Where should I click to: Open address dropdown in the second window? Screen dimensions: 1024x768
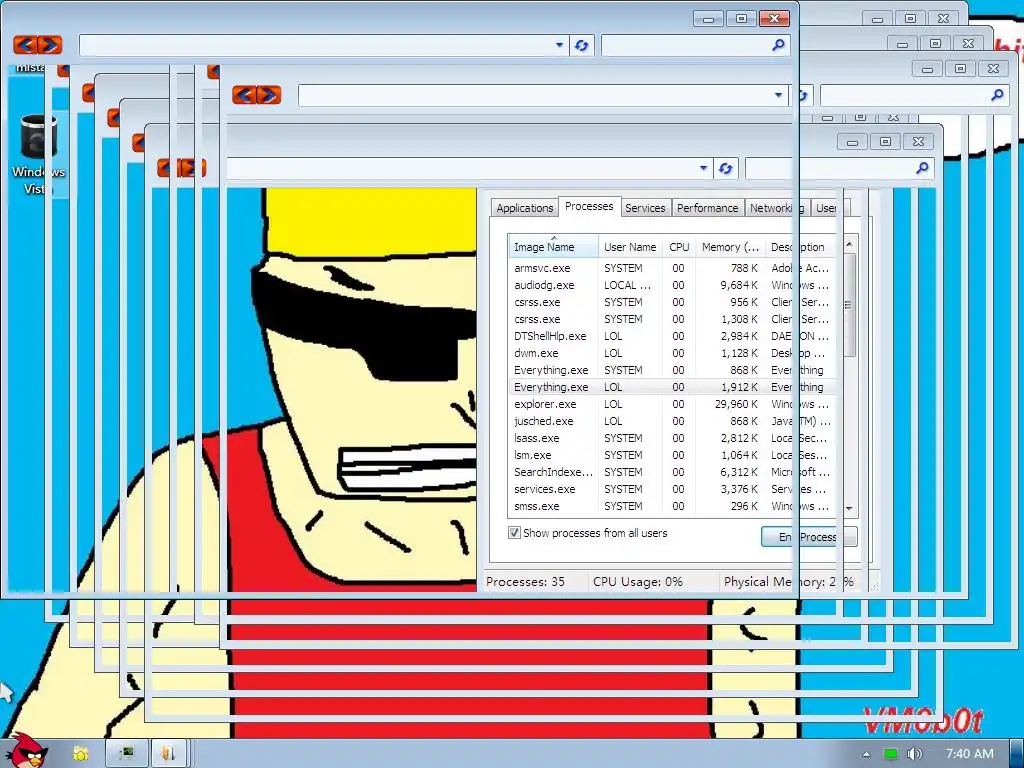[778, 95]
